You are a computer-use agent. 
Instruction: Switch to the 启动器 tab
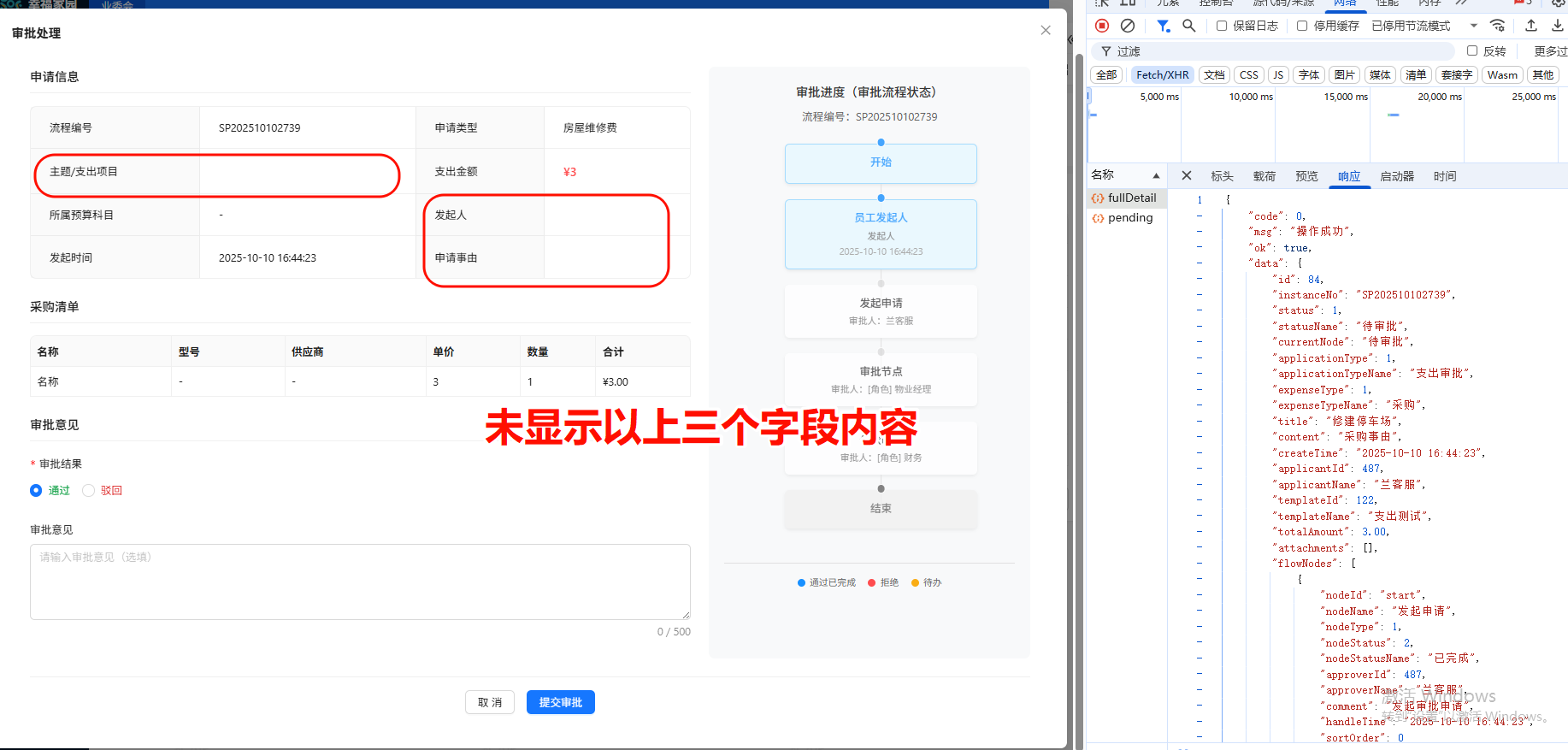[1397, 176]
